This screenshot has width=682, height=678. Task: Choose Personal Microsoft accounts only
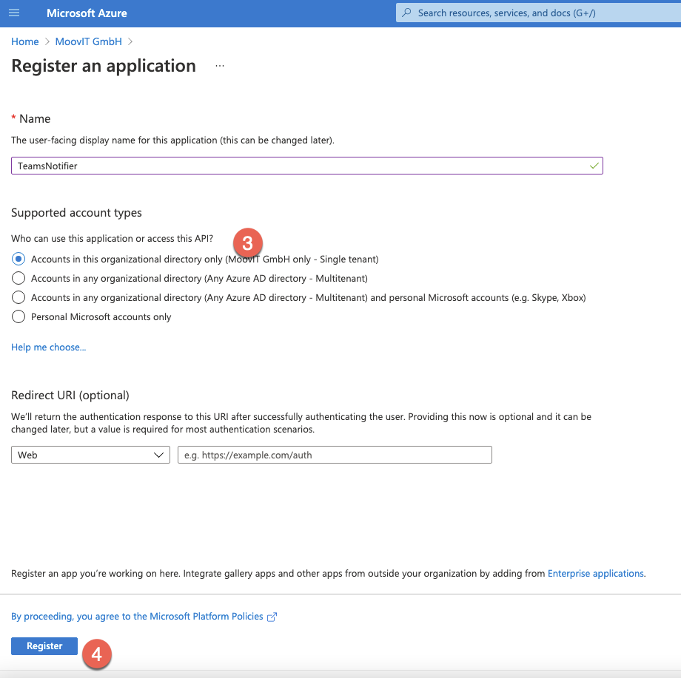17,317
